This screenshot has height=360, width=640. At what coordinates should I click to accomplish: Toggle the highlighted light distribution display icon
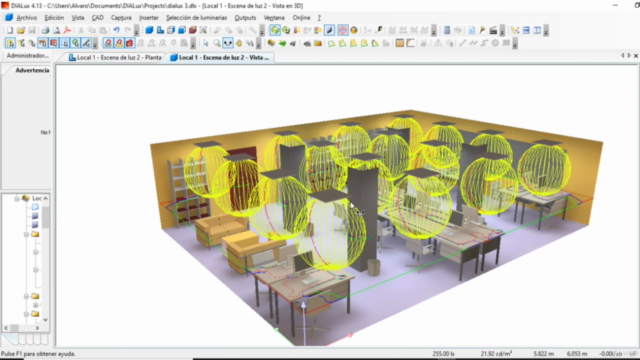[342, 30]
